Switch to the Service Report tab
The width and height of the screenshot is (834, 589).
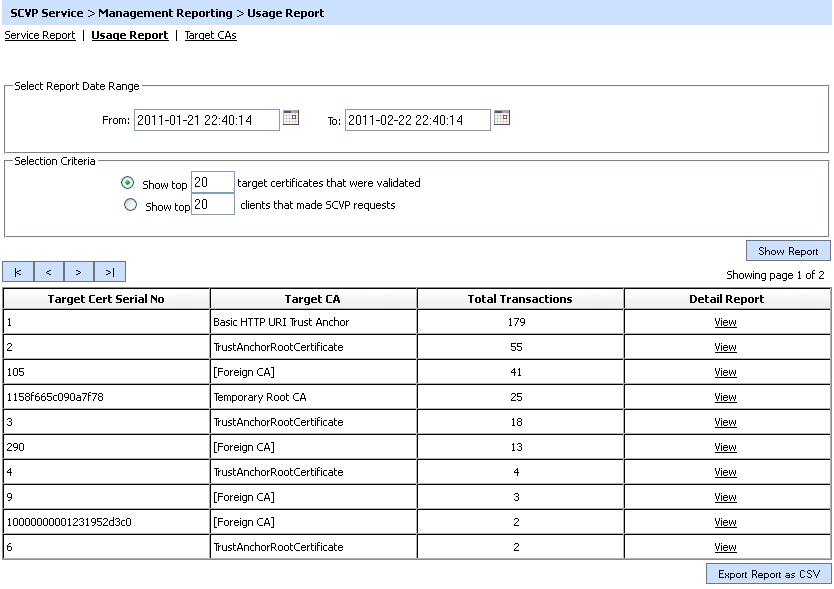[40, 35]
